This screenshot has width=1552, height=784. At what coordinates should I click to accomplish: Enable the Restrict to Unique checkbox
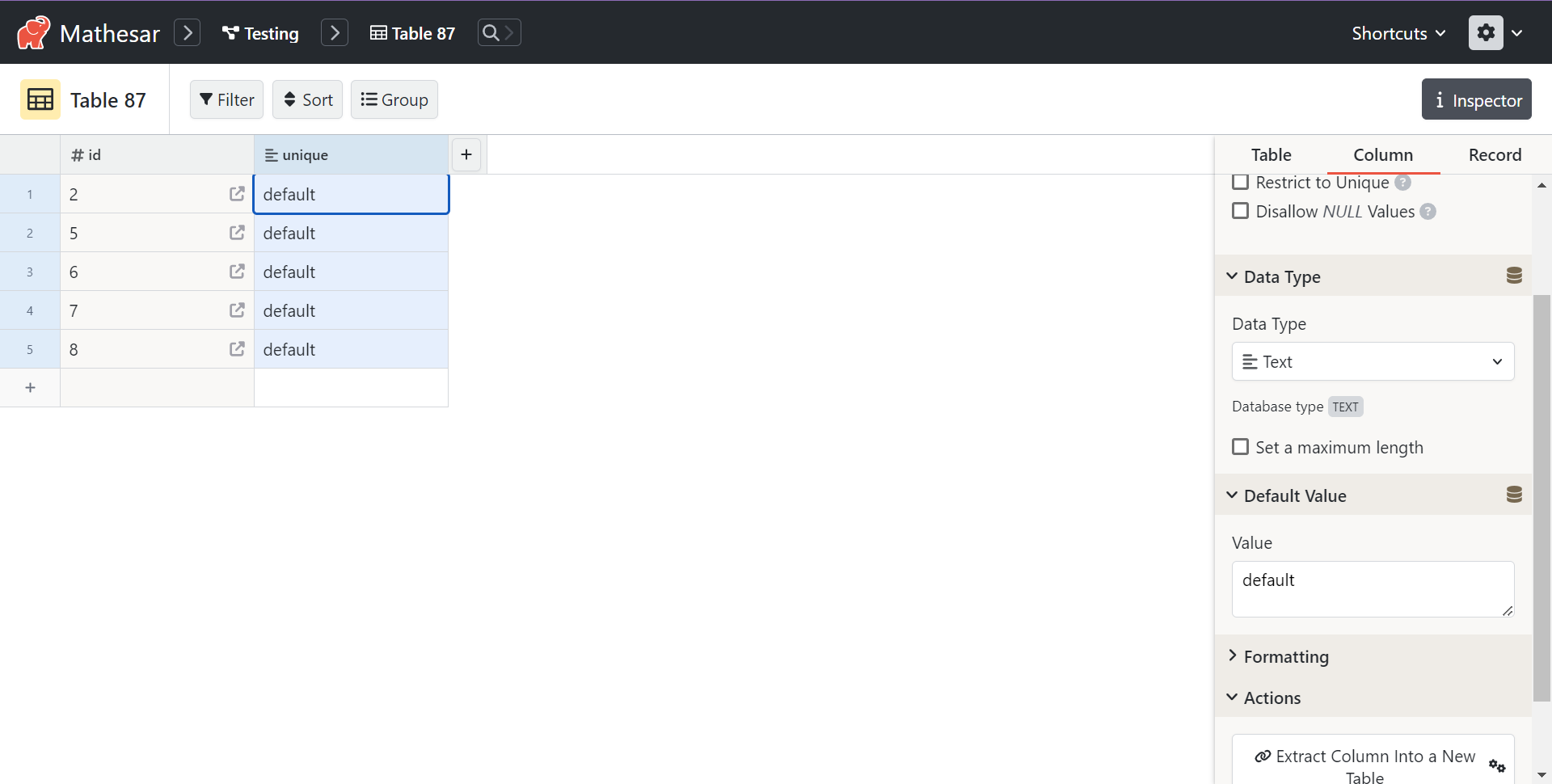click(x=1241, y=182)
